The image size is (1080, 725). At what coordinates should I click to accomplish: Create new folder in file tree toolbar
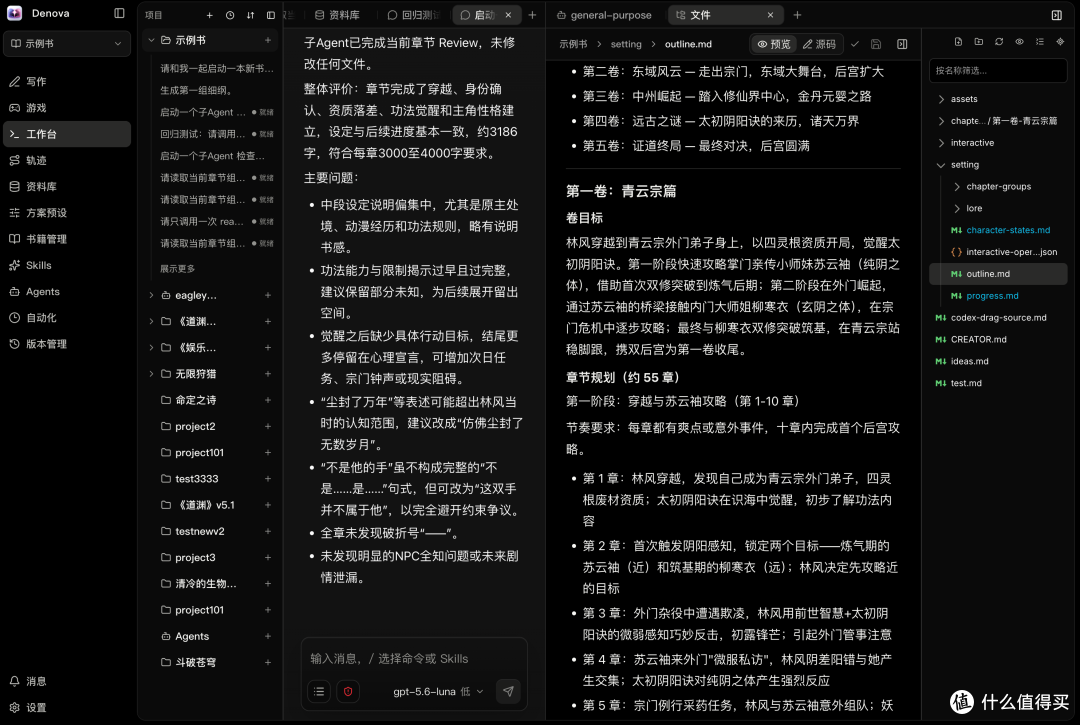pyautogui.click(x=979, y=42)
